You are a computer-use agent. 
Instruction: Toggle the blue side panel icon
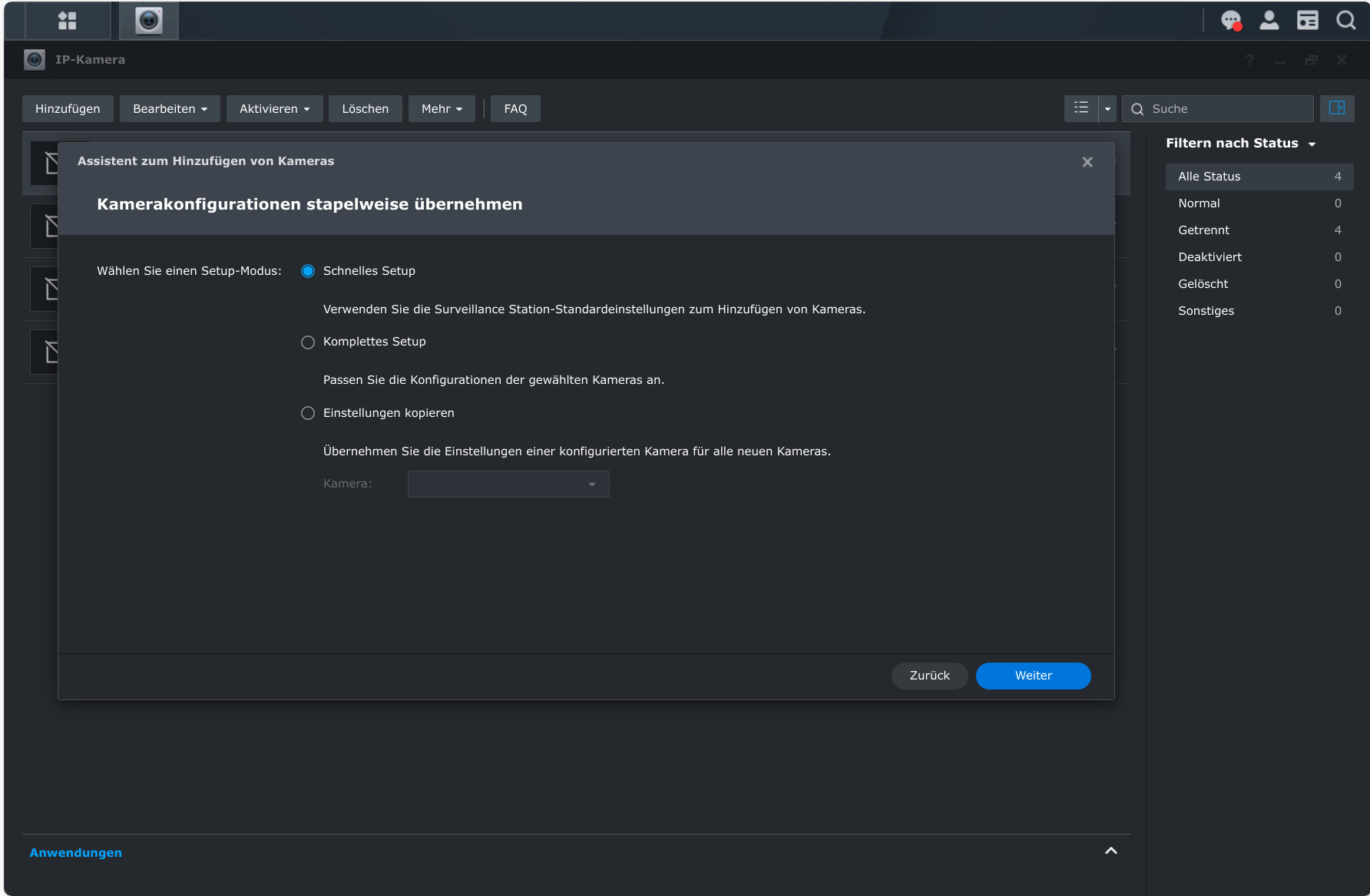pyautogui.click(x=1336, y=108)
